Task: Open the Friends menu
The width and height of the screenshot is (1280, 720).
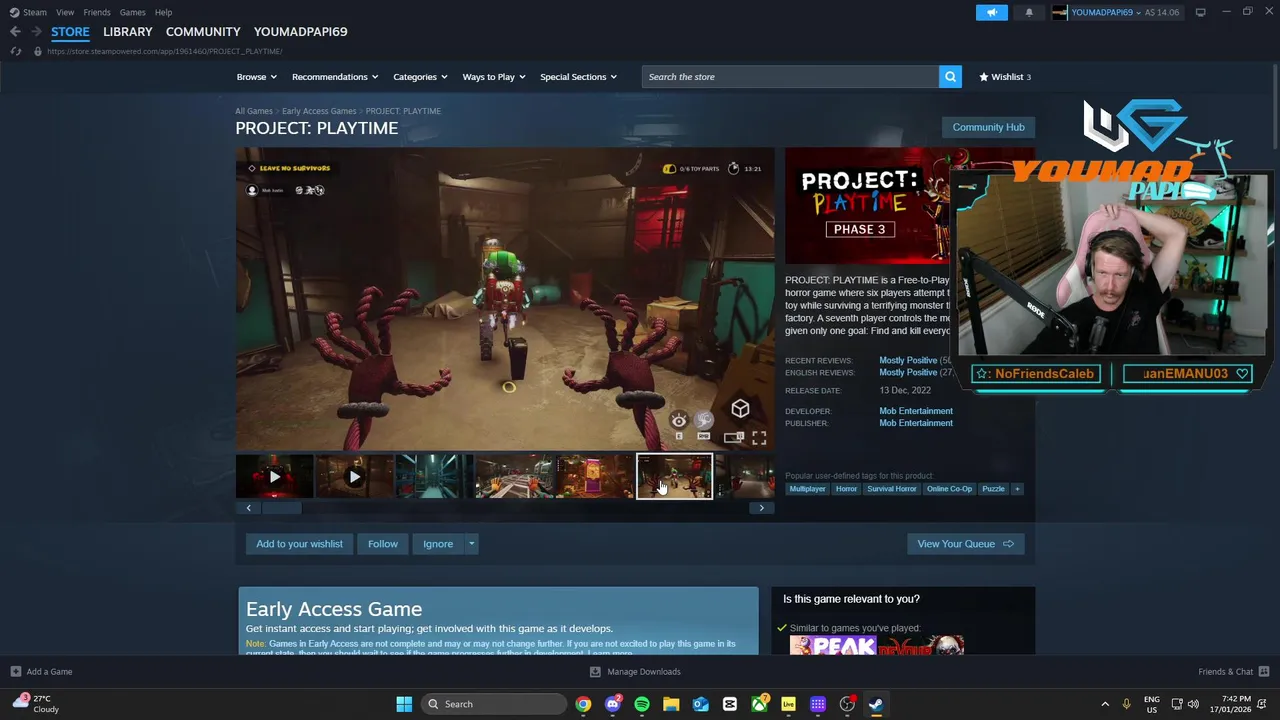Action: click(97, 12)
